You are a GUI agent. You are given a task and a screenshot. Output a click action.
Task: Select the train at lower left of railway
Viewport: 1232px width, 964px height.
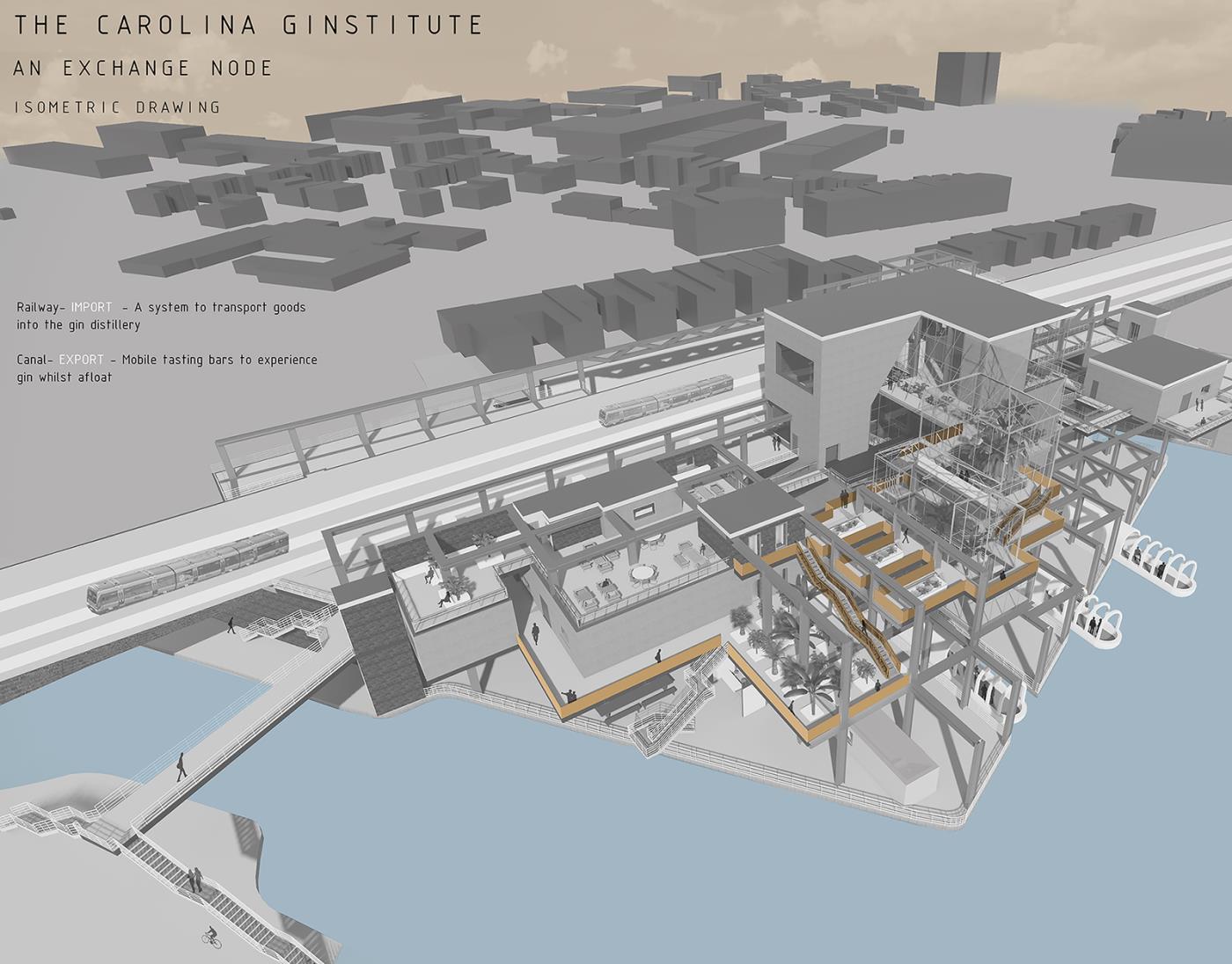pyautogui.click(x=187, y=571)
